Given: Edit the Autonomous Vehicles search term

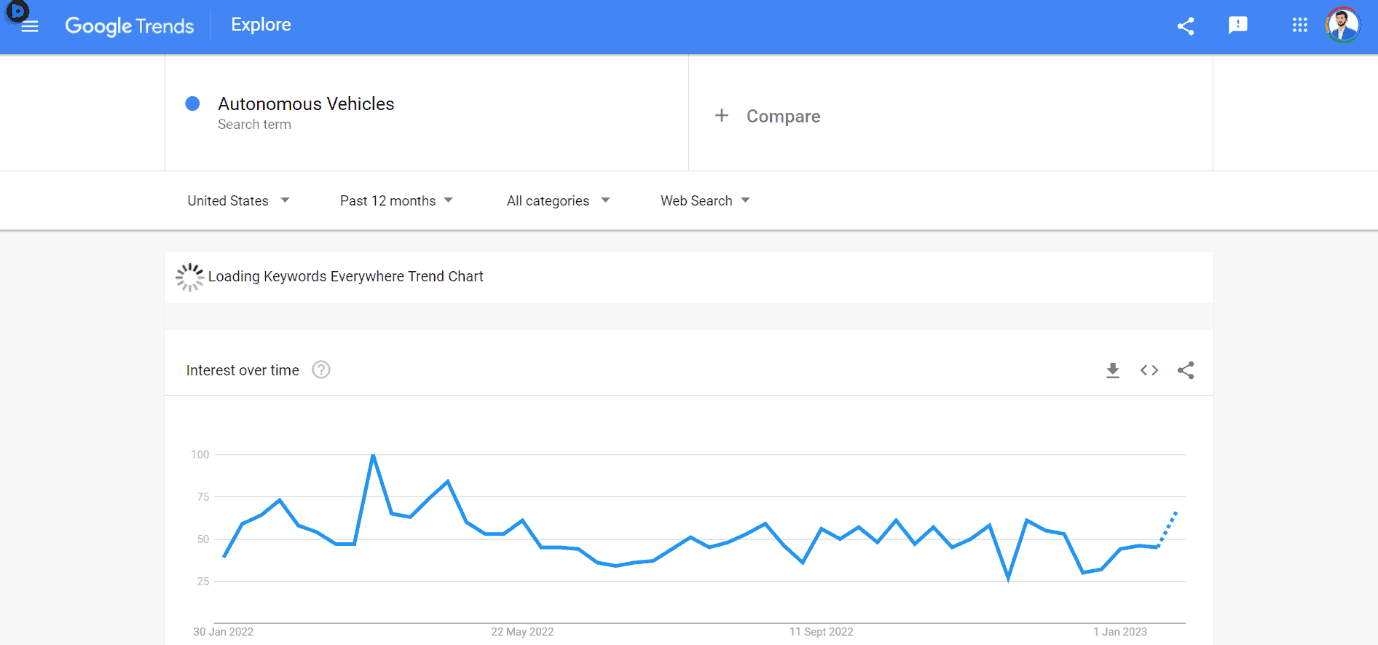Looking at the screenshot, I should pyautogui.click(x=306, y=104).
